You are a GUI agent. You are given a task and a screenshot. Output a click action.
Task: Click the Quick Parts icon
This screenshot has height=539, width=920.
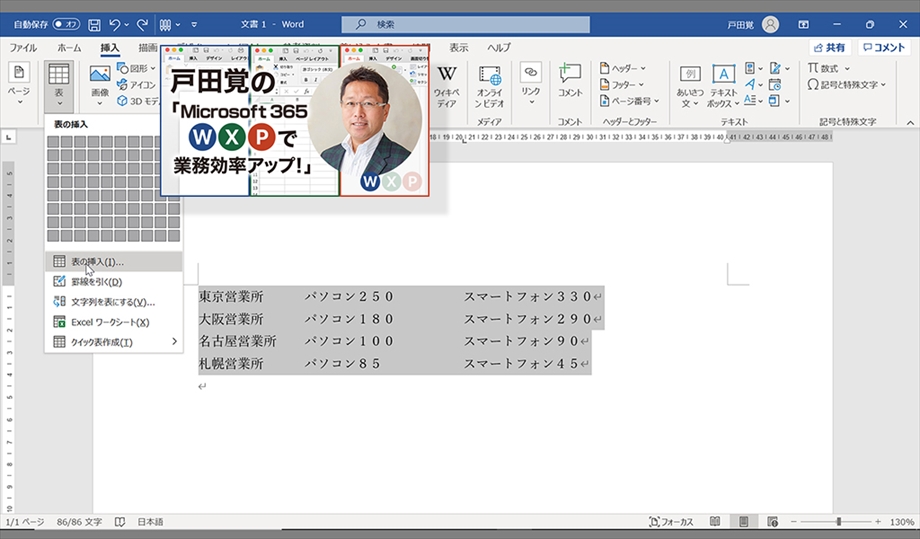pos(751,69)
